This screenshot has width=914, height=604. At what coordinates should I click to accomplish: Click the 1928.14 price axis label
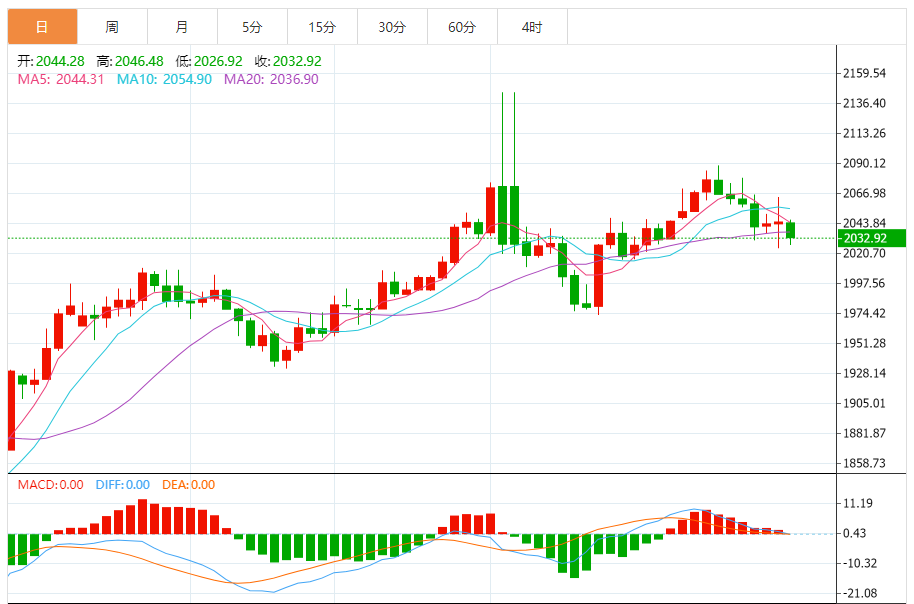pyautogui.click(x=864, y=374)
